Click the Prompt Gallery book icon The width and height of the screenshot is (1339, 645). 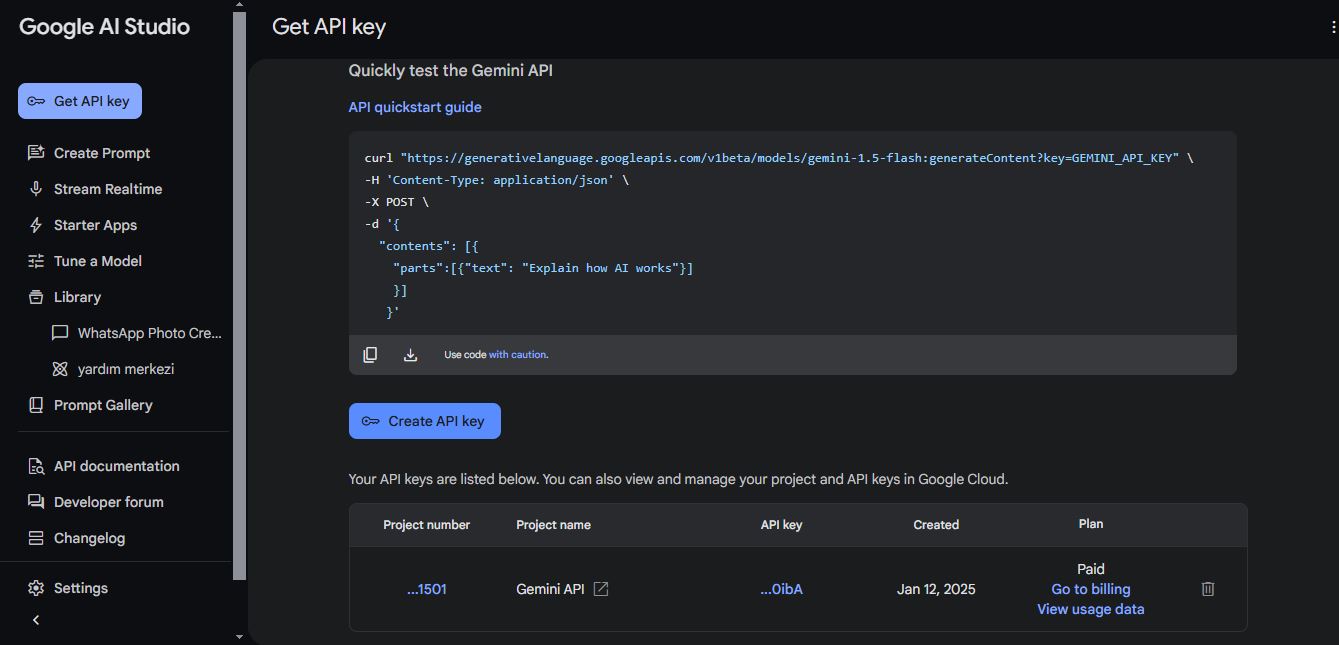point(36,405)
